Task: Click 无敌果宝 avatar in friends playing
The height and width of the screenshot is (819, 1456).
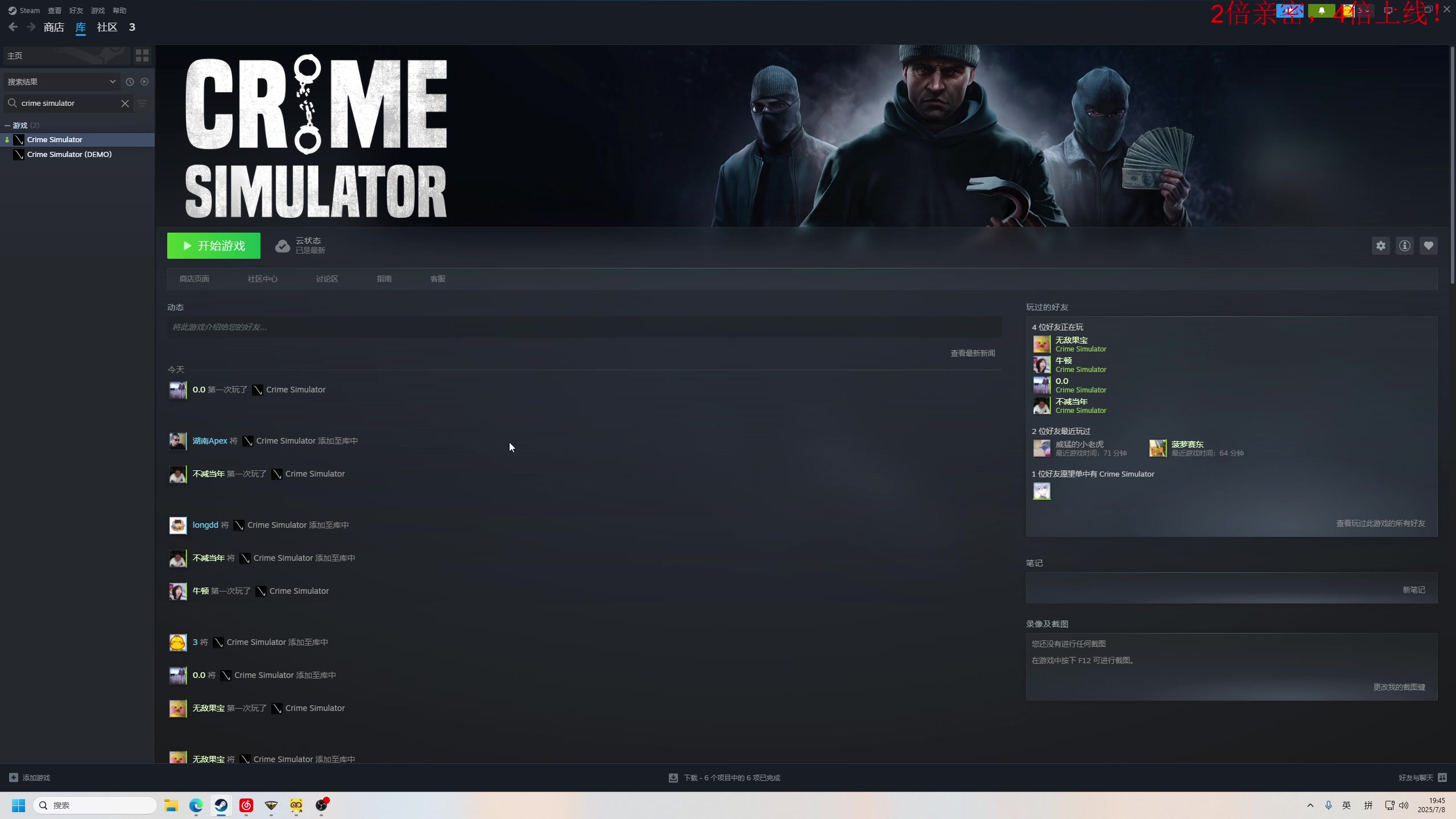Action: coord(1042,344)
